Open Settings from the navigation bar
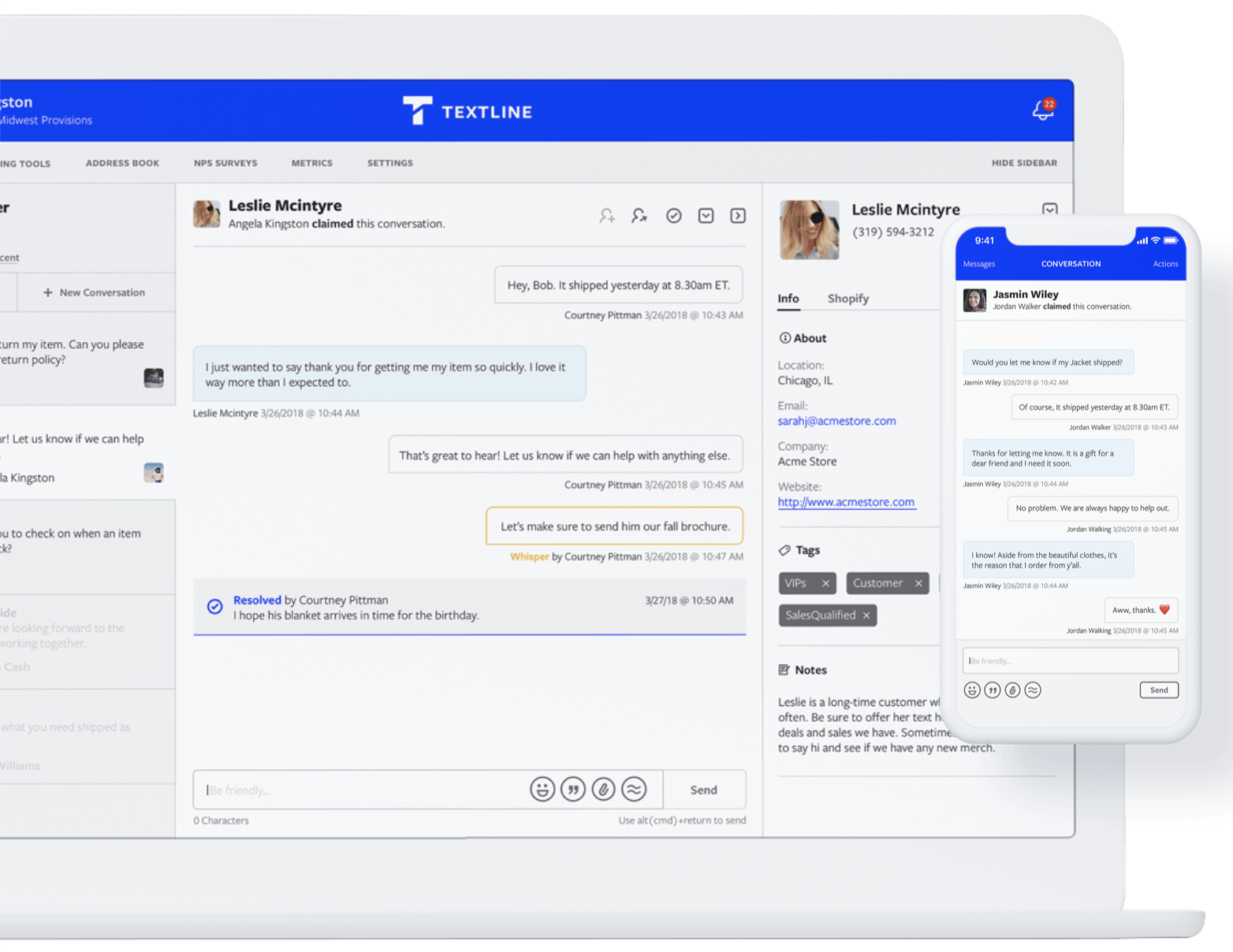This screenshot has height=952, width=1233. pos(390,163)
